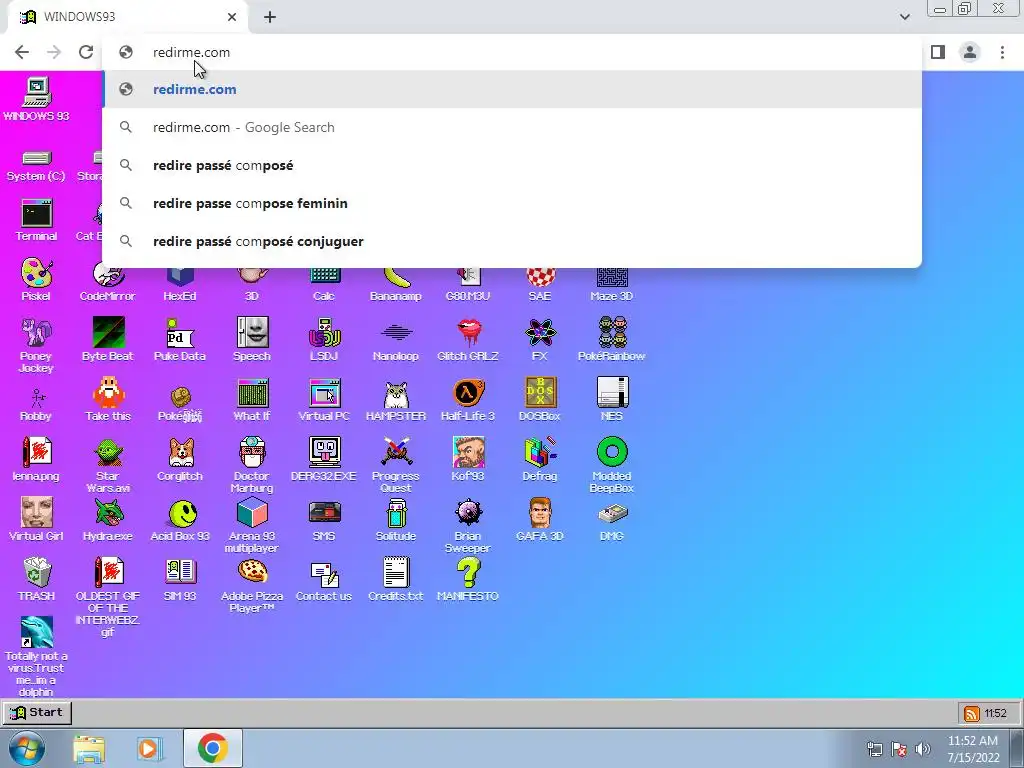This screenshot has width=1024, height=768.
Task: Pick redire passé composé conjuguer suggestion
Action: pos(512,241)
